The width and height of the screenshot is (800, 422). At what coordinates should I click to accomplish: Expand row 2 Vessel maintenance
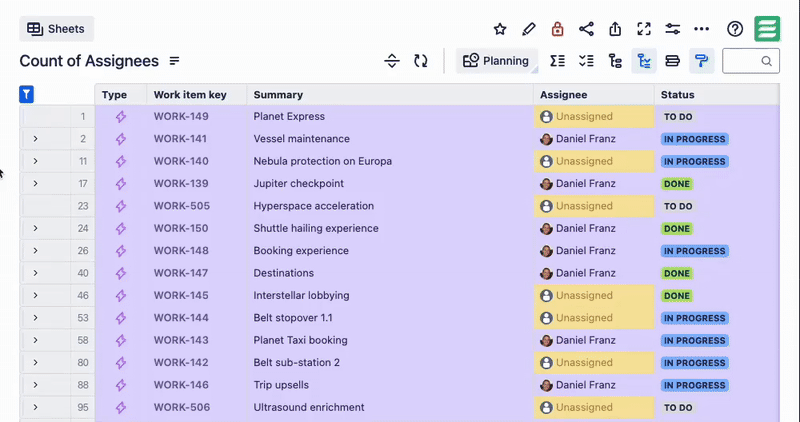coord(35,139)
